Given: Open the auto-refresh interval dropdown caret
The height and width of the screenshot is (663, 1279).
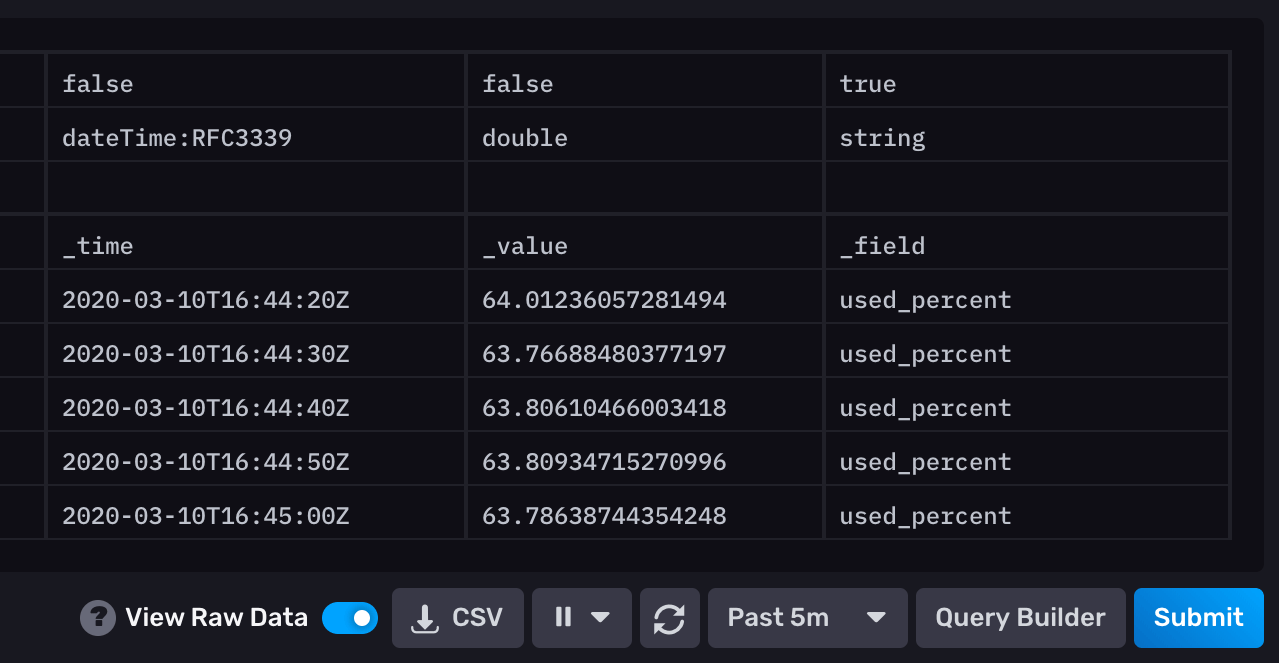Looking at the screenshot, I should 600,618.
